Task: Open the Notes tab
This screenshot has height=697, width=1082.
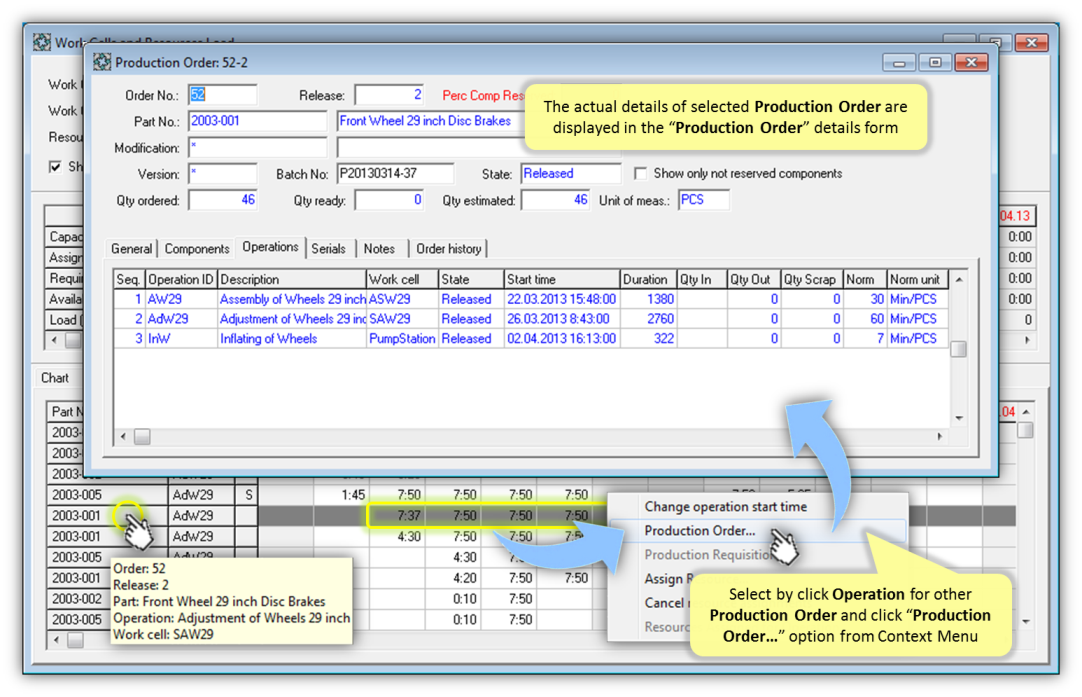Action: click(380, 248)
